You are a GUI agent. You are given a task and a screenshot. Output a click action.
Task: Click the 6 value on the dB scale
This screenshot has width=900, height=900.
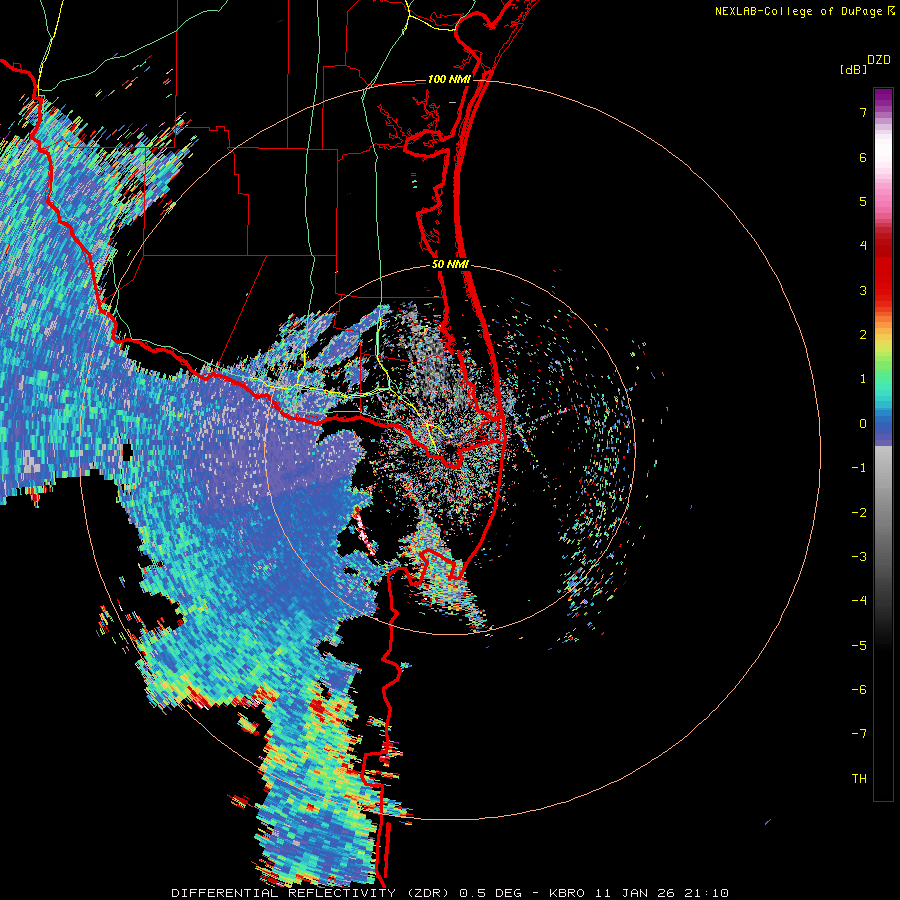[x=863, y=157]
